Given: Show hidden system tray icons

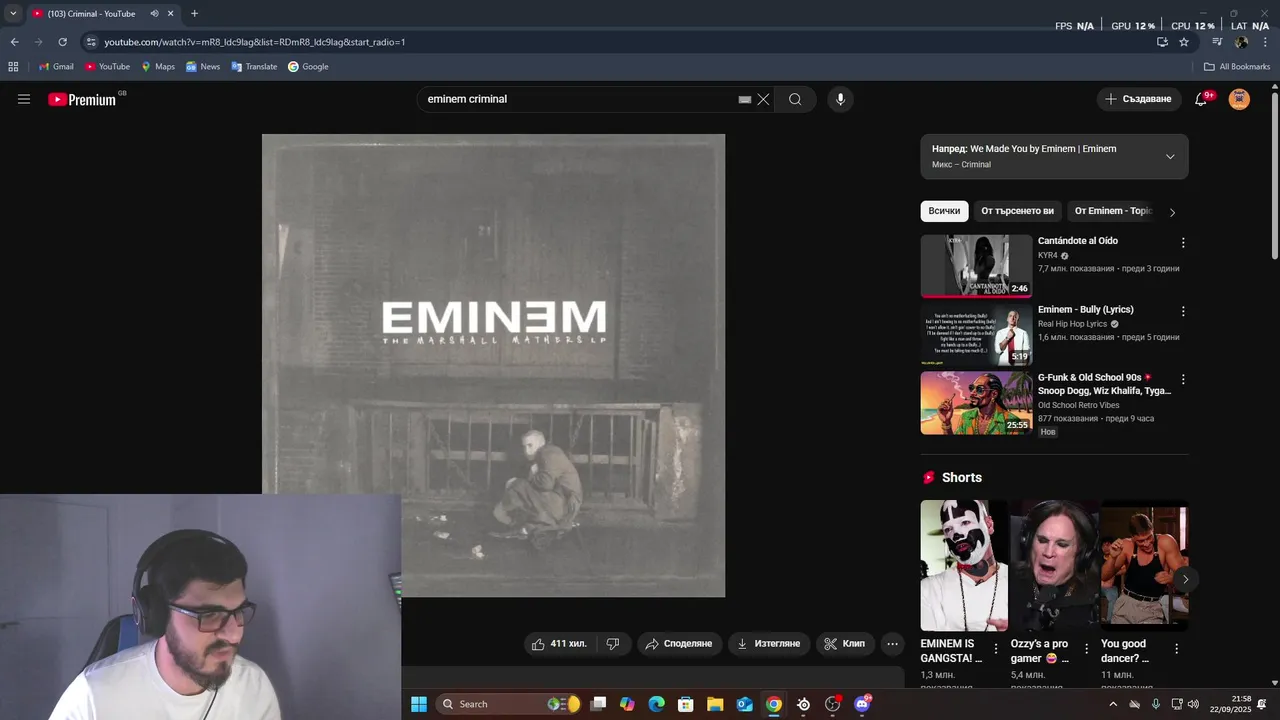Looking at the screenshot, I should click(x=1112, y=704).
